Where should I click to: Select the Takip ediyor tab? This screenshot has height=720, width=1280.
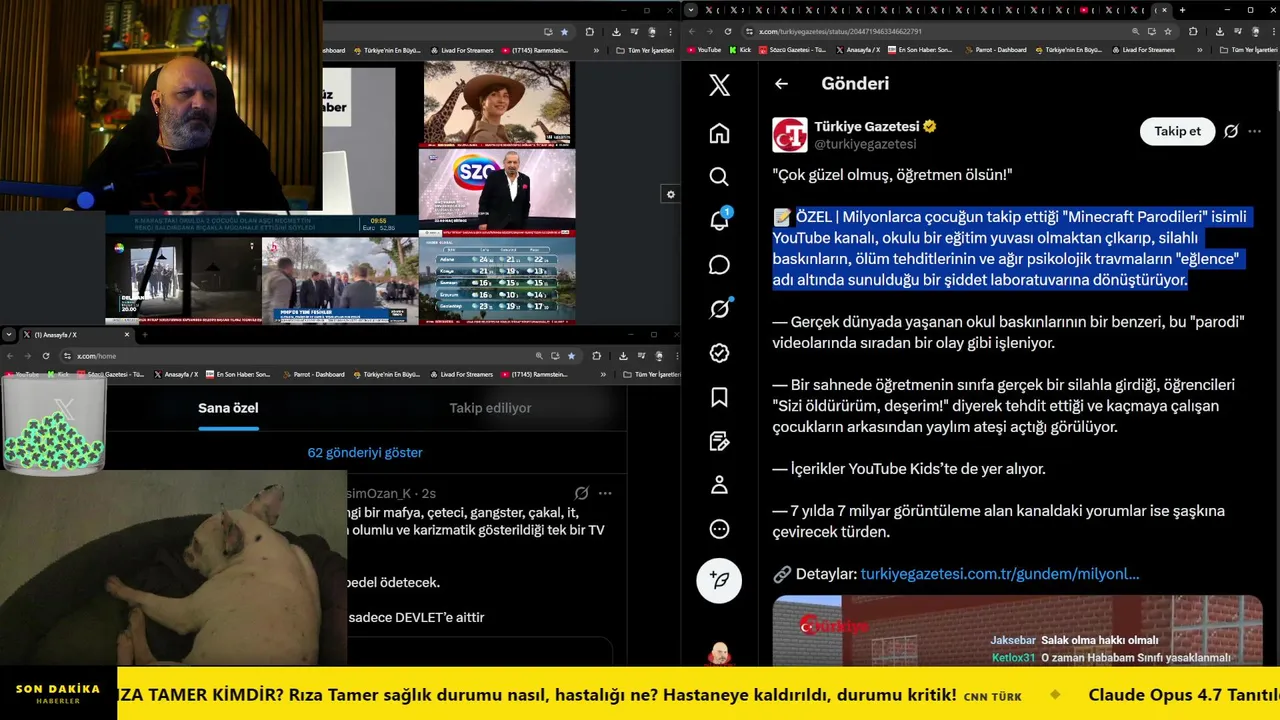click(490, 408)
